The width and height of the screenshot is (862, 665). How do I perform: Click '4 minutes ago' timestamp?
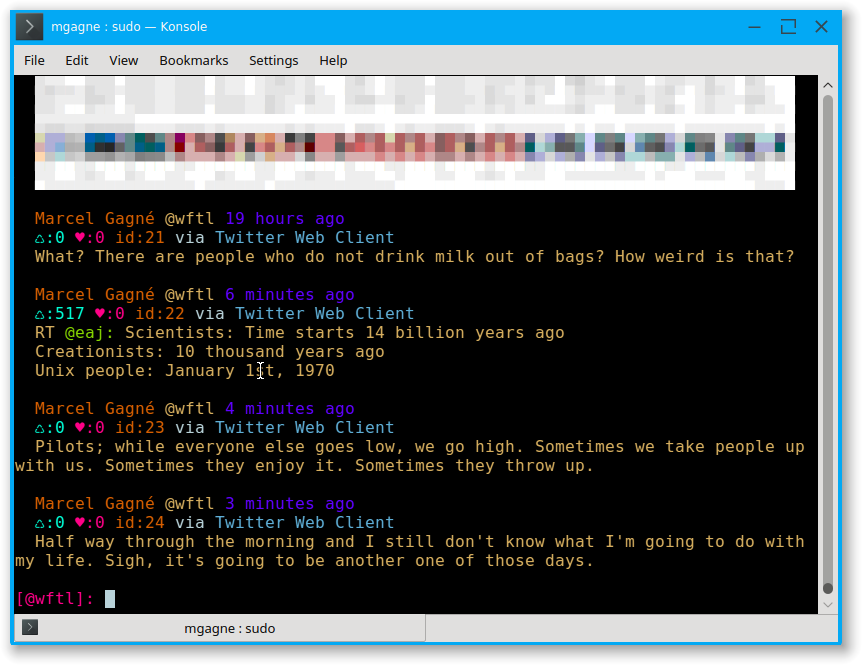(x=290, y=408)
